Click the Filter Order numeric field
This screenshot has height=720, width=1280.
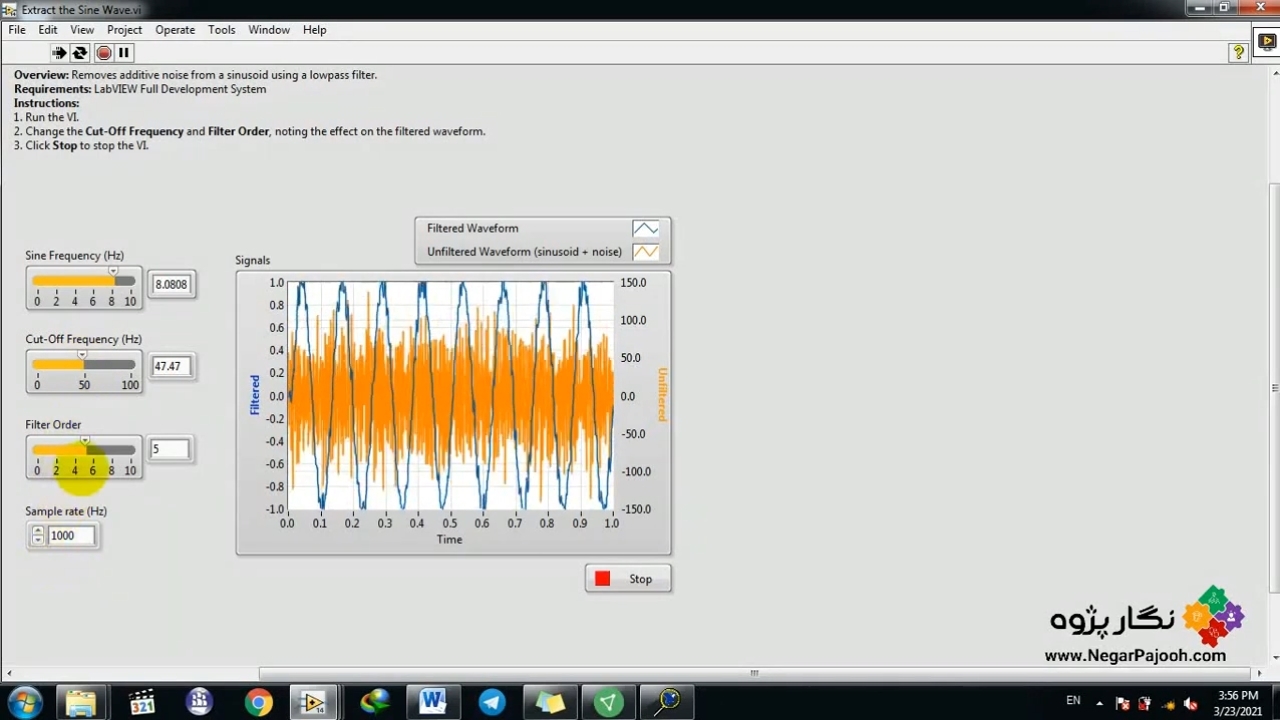pos(169,449)
